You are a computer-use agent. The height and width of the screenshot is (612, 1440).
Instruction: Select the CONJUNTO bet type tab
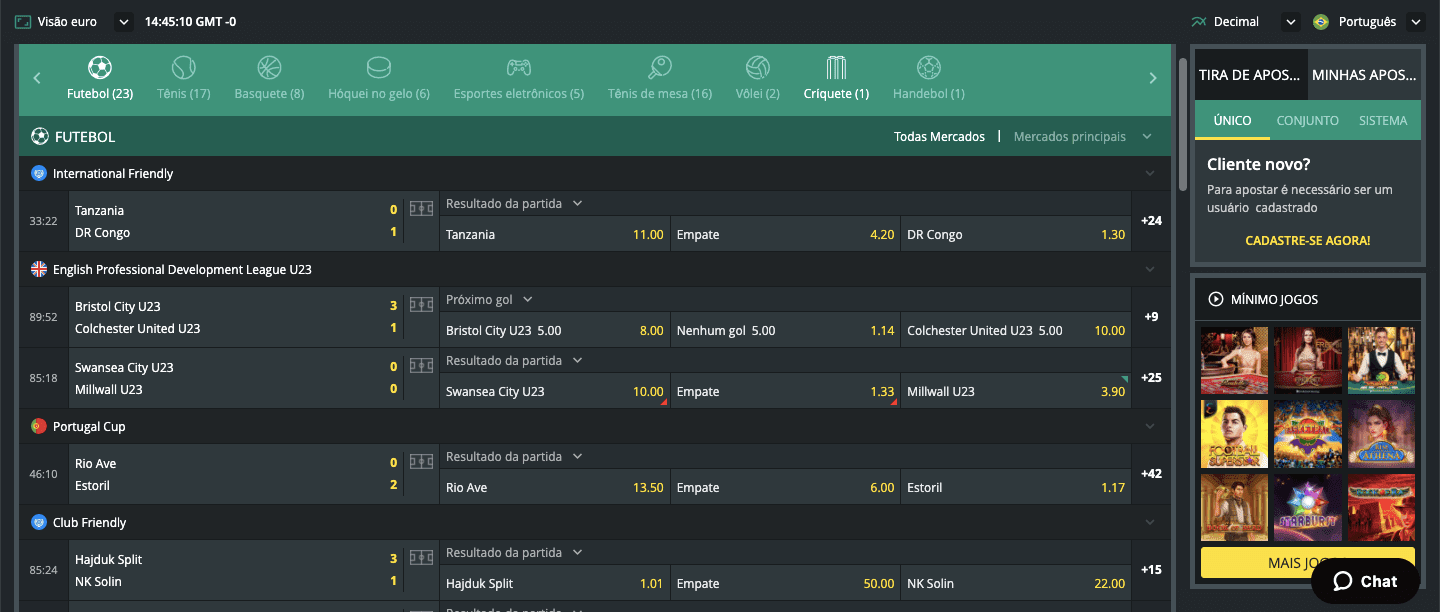tap(1307, 120)
